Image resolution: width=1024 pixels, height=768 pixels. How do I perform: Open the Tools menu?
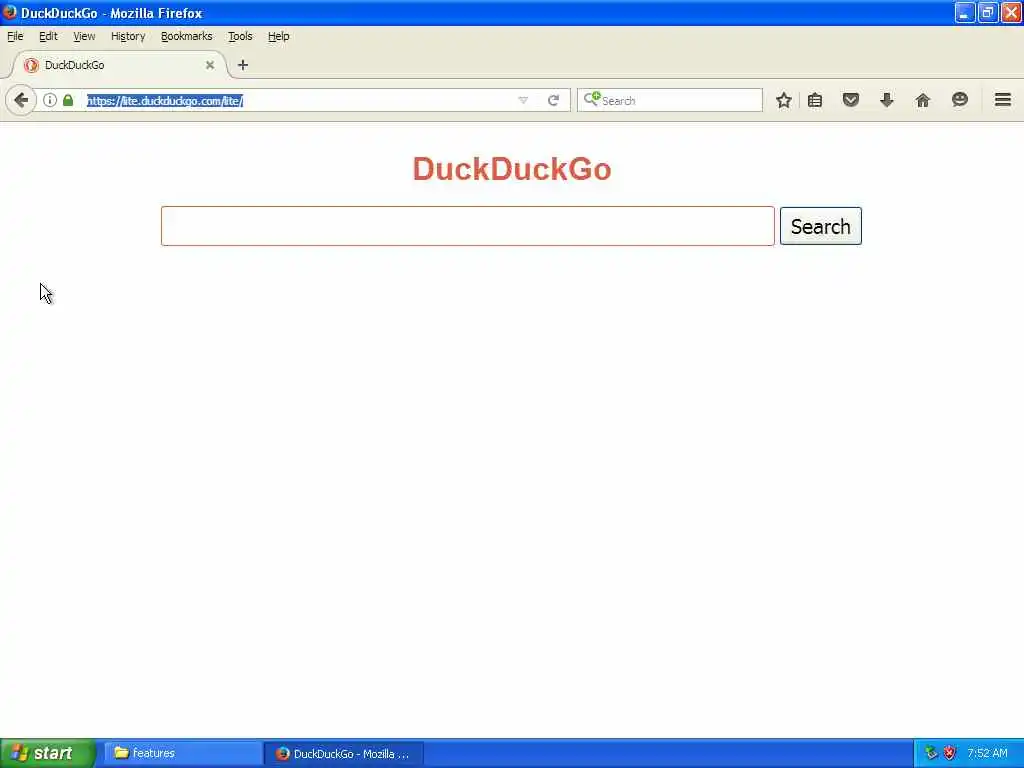pos(240,36)
